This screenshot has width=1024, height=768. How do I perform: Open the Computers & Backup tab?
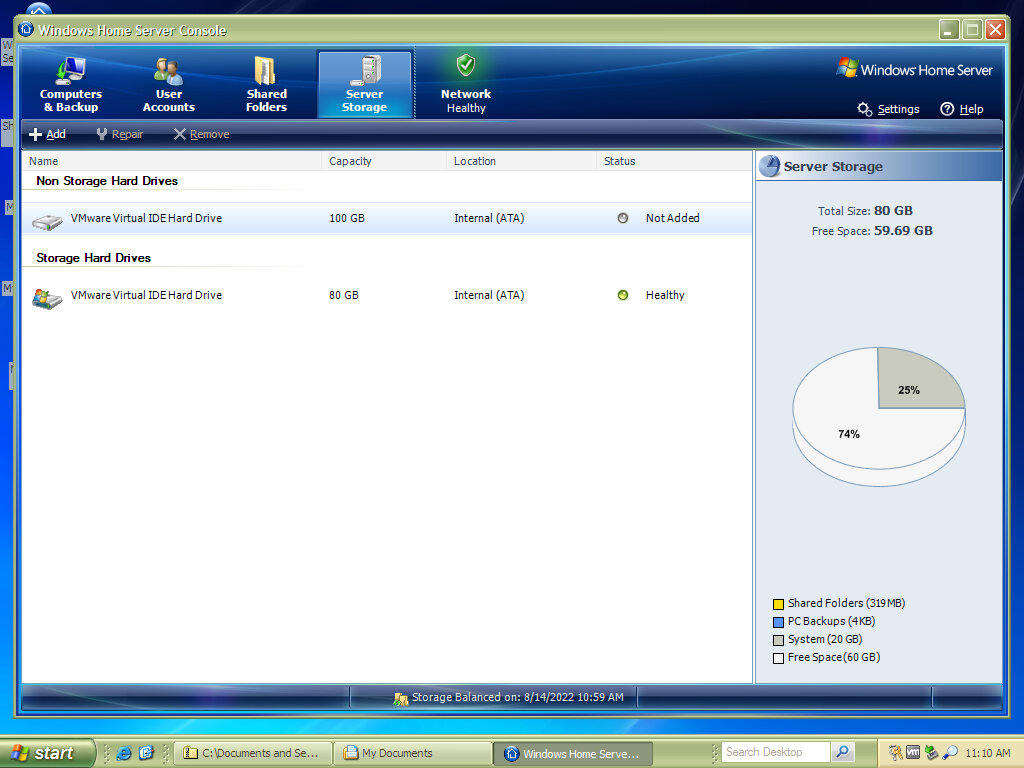71,84
